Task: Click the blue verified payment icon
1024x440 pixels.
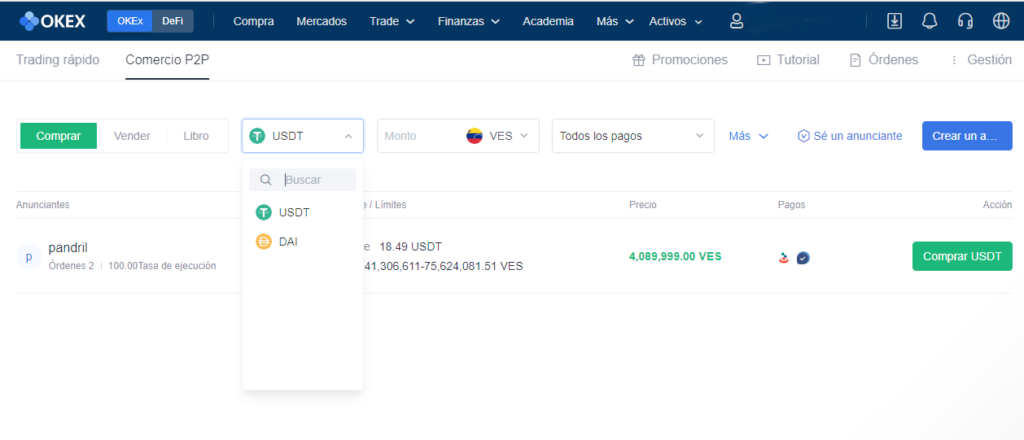Action: coord(803,258)
